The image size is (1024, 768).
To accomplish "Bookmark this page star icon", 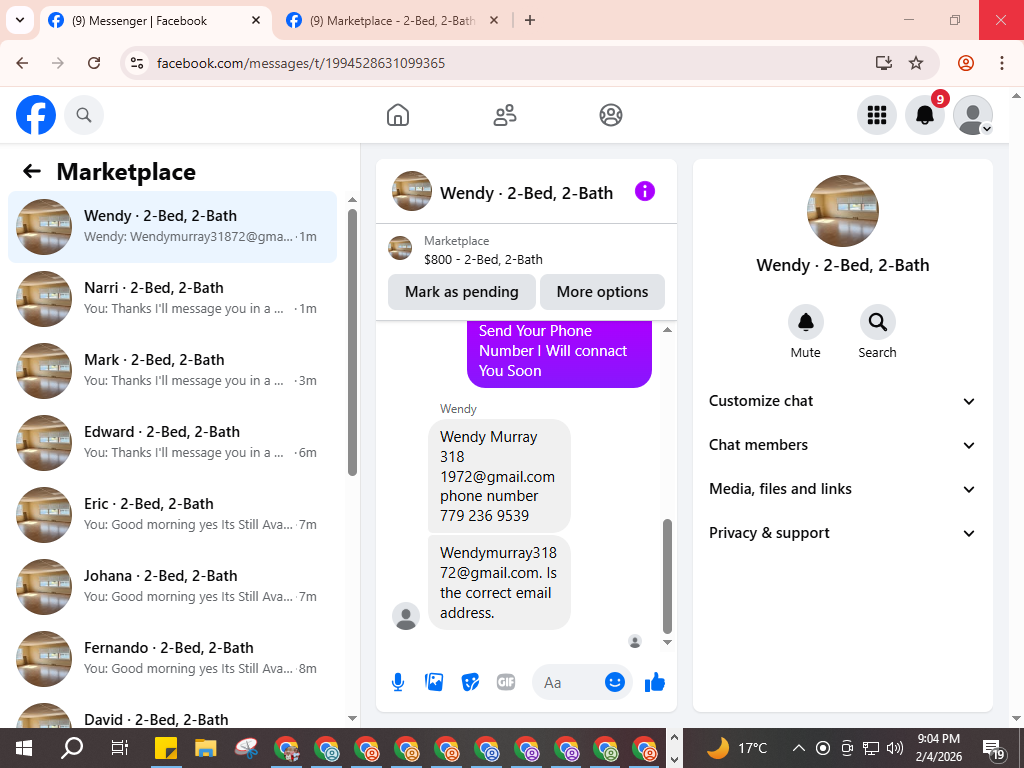I will click(916, 63).
